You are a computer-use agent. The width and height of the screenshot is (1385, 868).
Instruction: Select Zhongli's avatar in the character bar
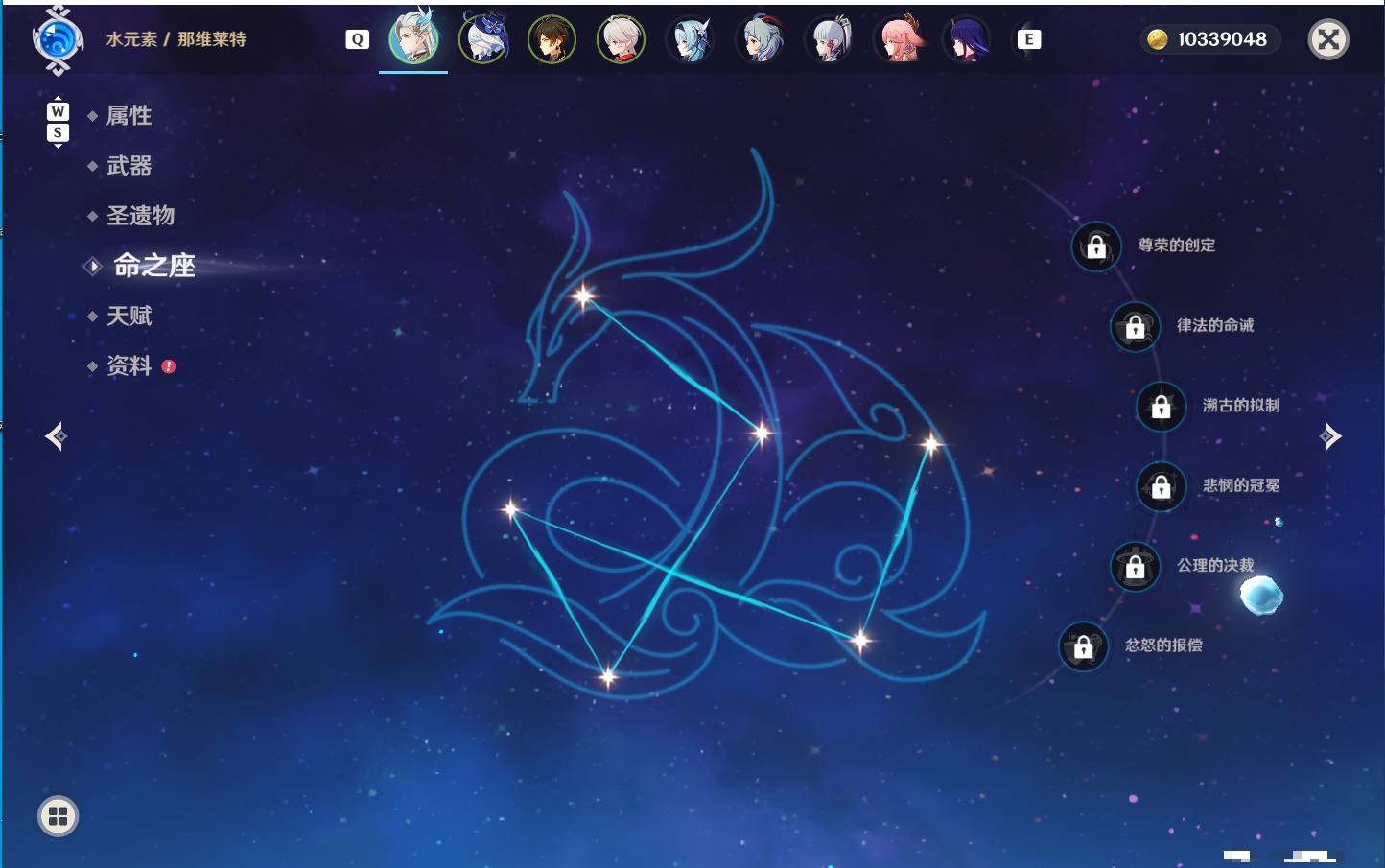[552, 39]
